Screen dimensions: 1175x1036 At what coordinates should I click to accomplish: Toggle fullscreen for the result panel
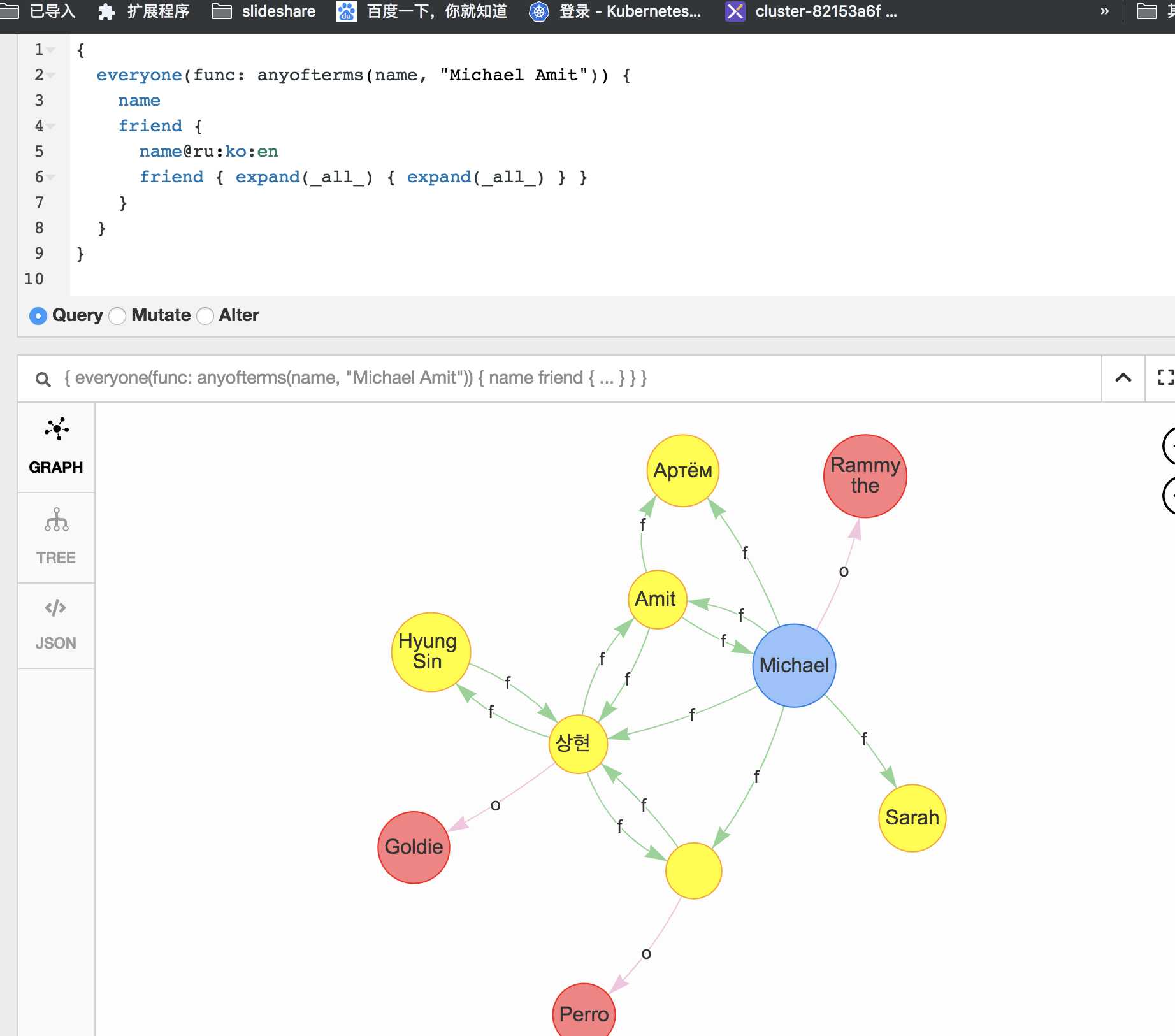pyautogui.click(x=1165, y=378)
